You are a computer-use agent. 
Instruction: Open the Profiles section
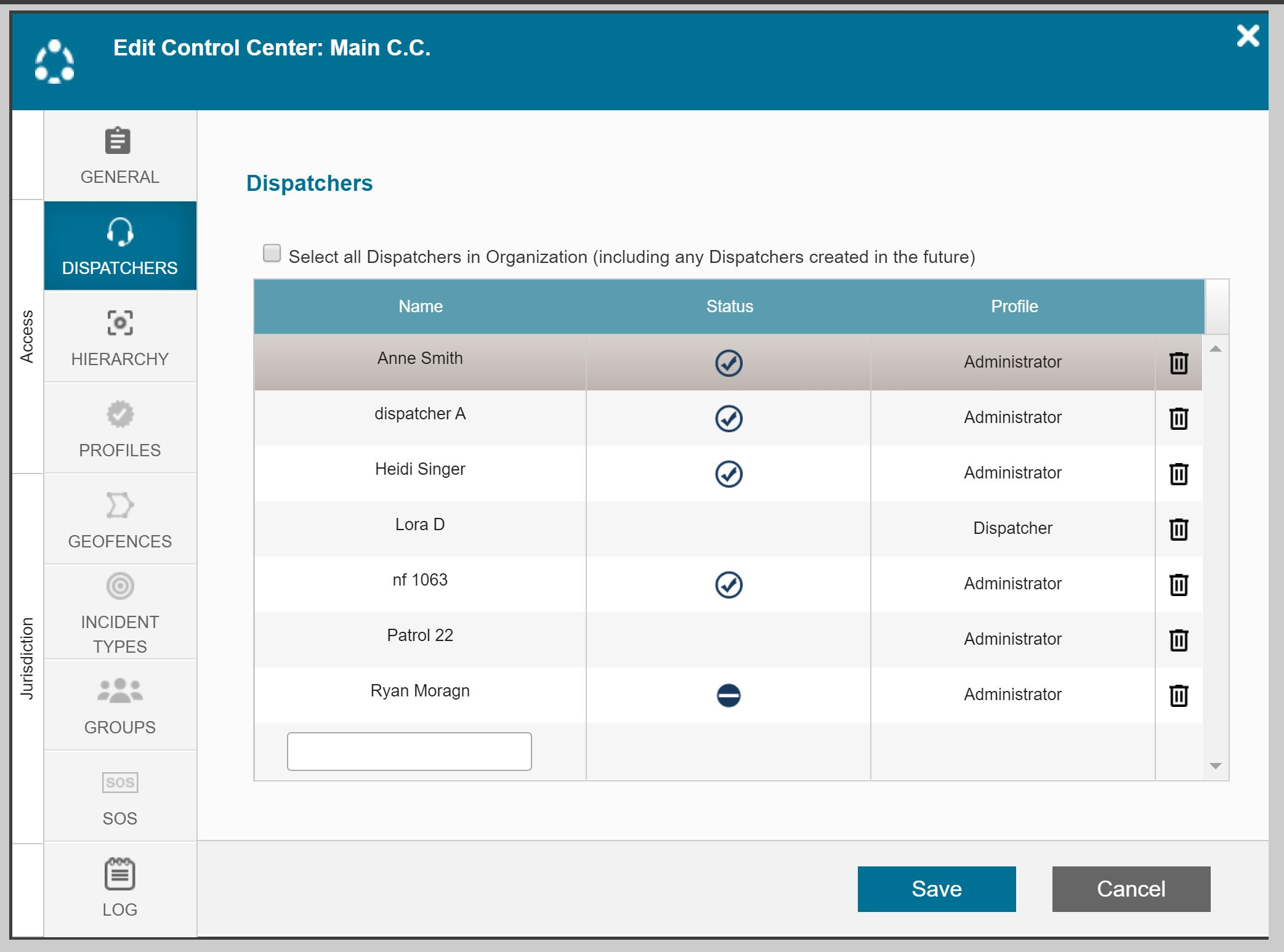coord(120,429)
